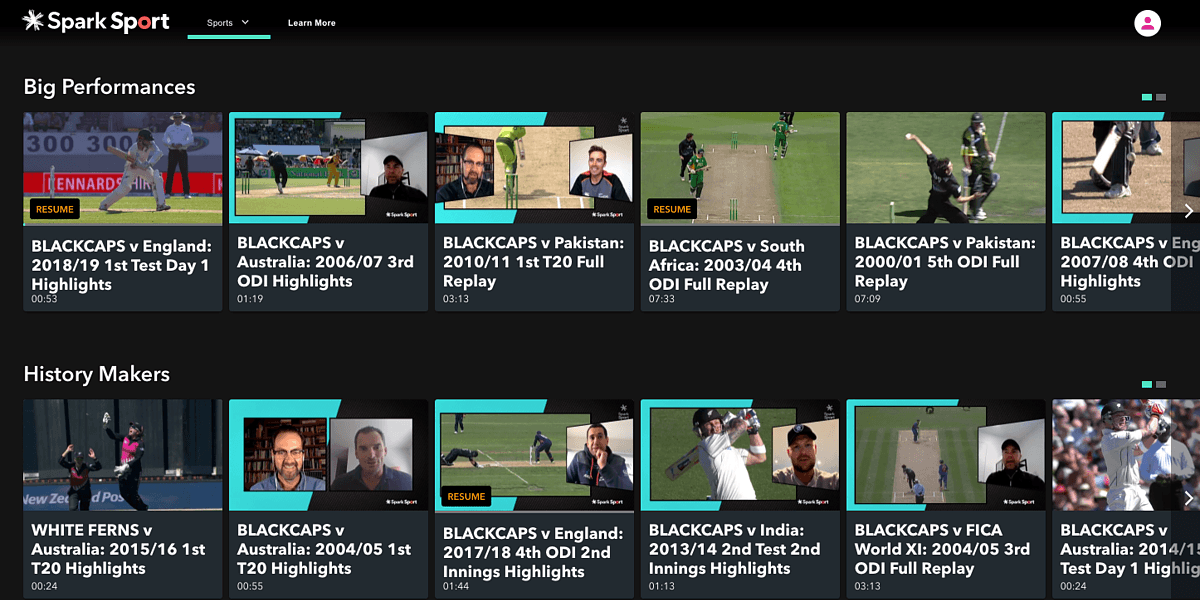Resume BLACKCAPS v South Africa 2003/04 replay

(671, 209)
